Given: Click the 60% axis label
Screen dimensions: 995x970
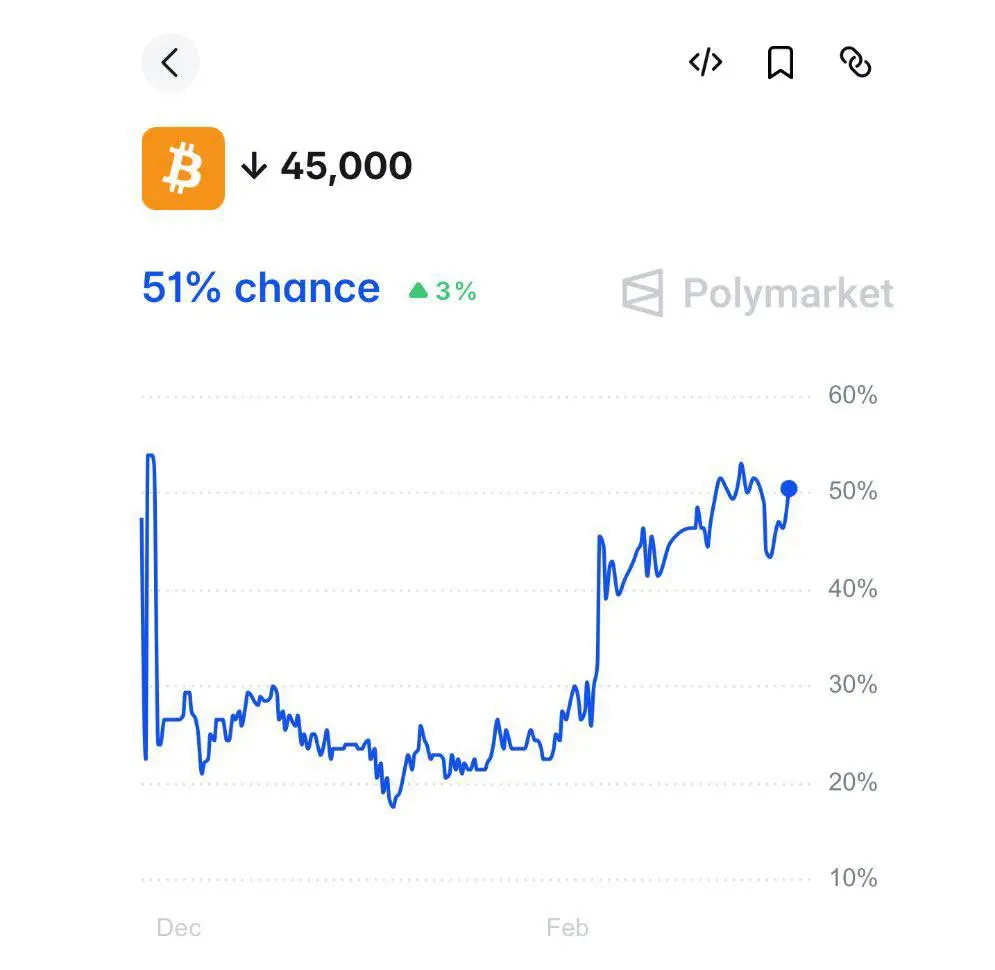Looking at the screenshot, I should [x=853, y=395].
